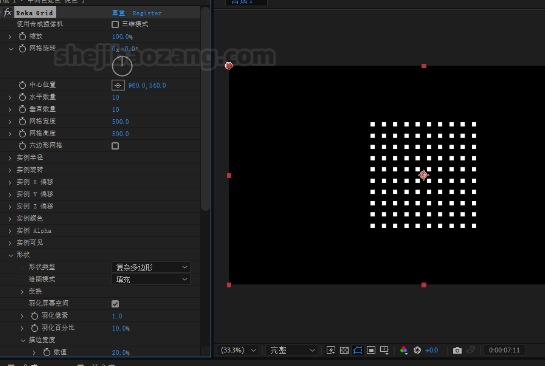Expand the 实例 Alpha group
Screen dimensions: 545x366
10,231
